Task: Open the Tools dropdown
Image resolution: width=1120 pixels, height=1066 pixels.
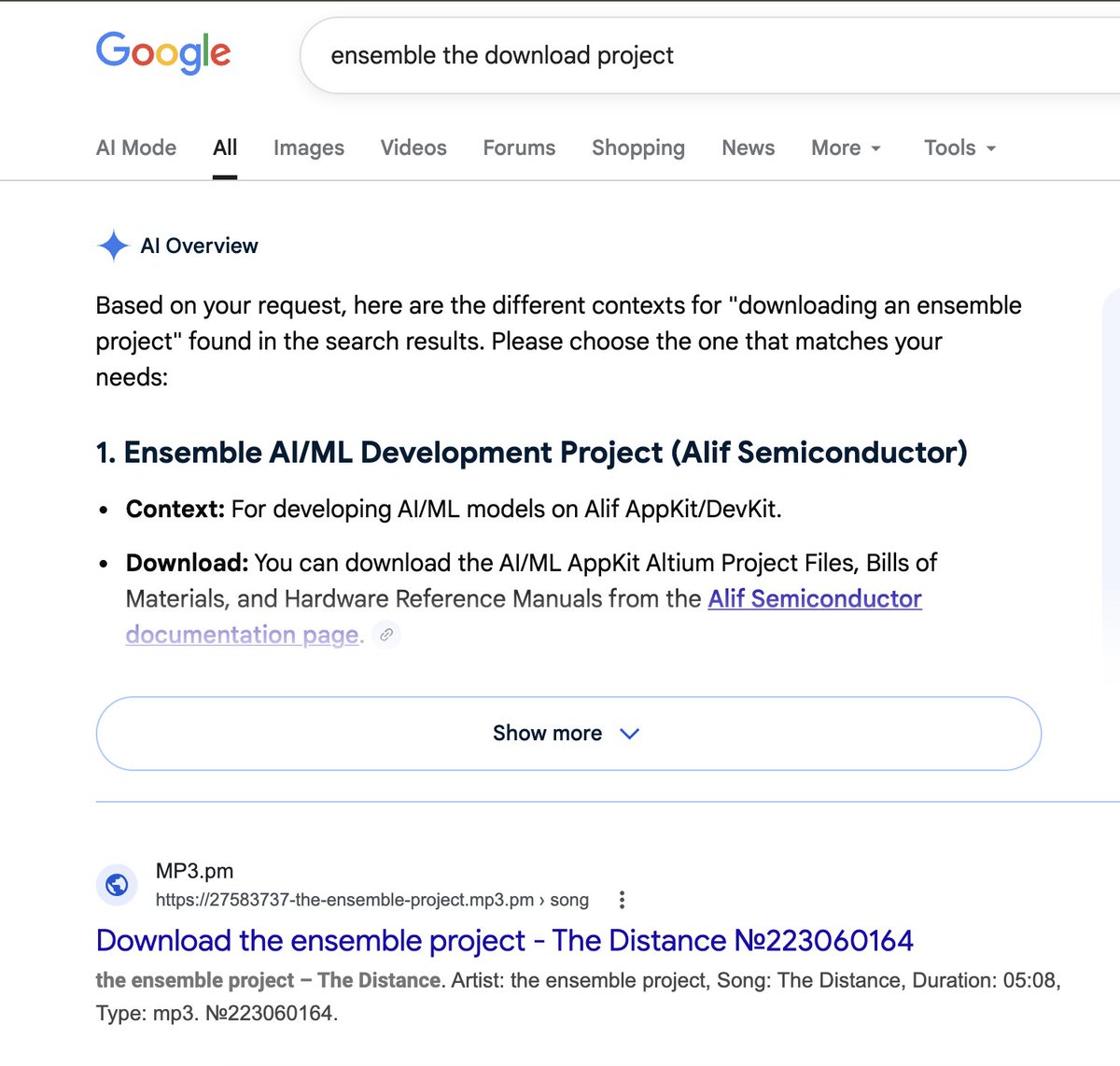Action: (960, 147)
